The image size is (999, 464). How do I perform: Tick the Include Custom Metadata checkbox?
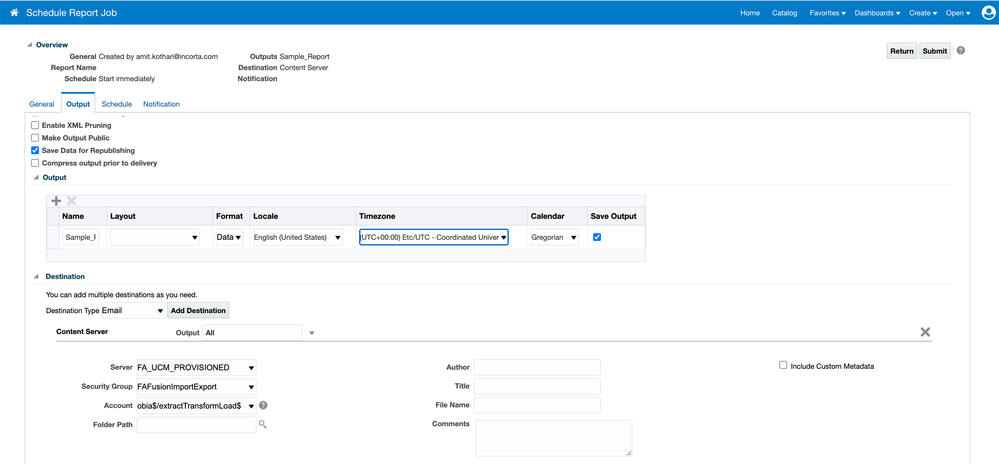[x=783, y=366]
